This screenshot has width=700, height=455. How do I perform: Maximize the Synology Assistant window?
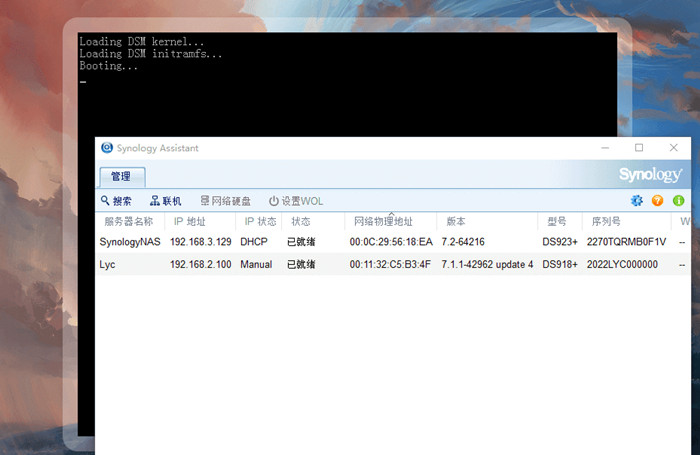click(x=639, y=148)
